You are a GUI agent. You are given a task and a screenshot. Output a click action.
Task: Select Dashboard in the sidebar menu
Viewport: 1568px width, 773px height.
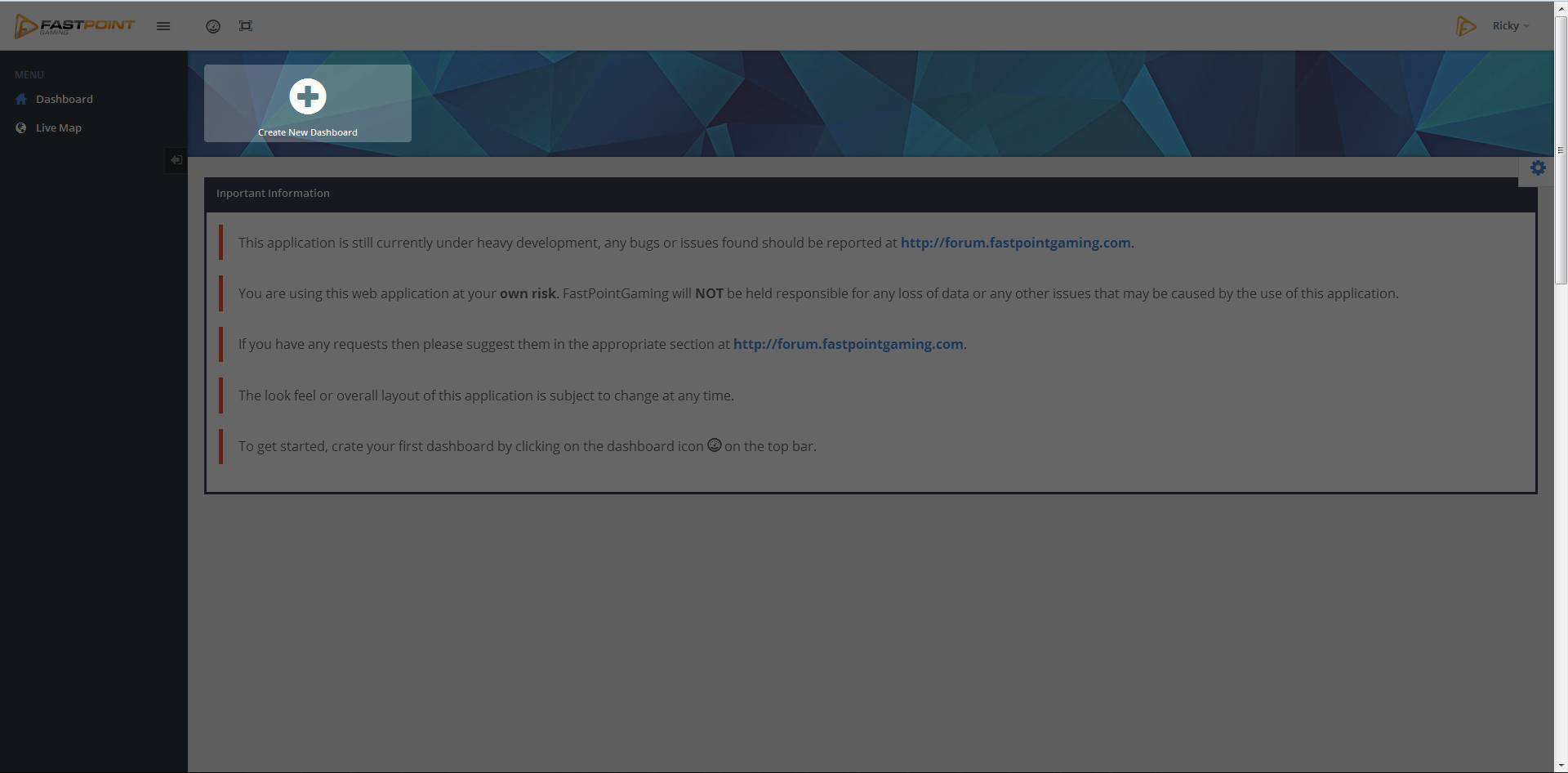click(x=65, y=99)
